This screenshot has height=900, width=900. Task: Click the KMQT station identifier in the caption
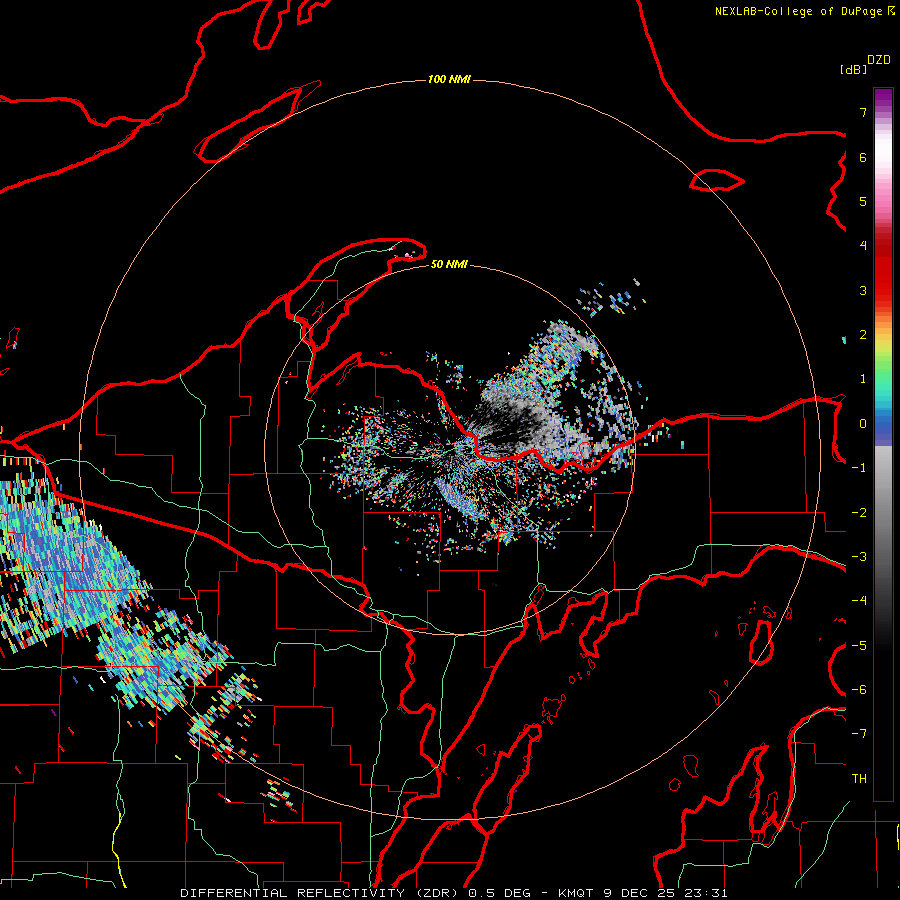point(577,893)
